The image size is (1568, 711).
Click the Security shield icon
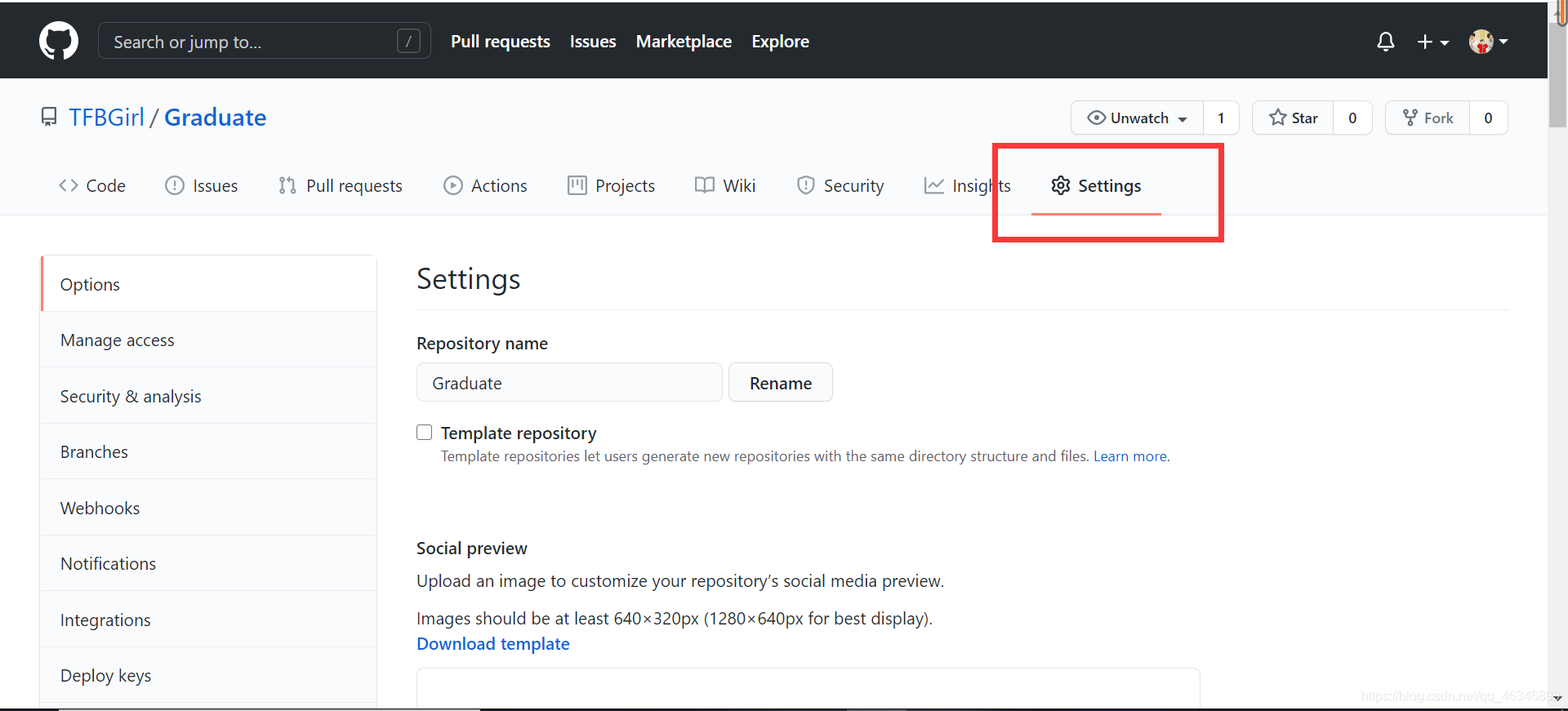[x=806, y=185]
